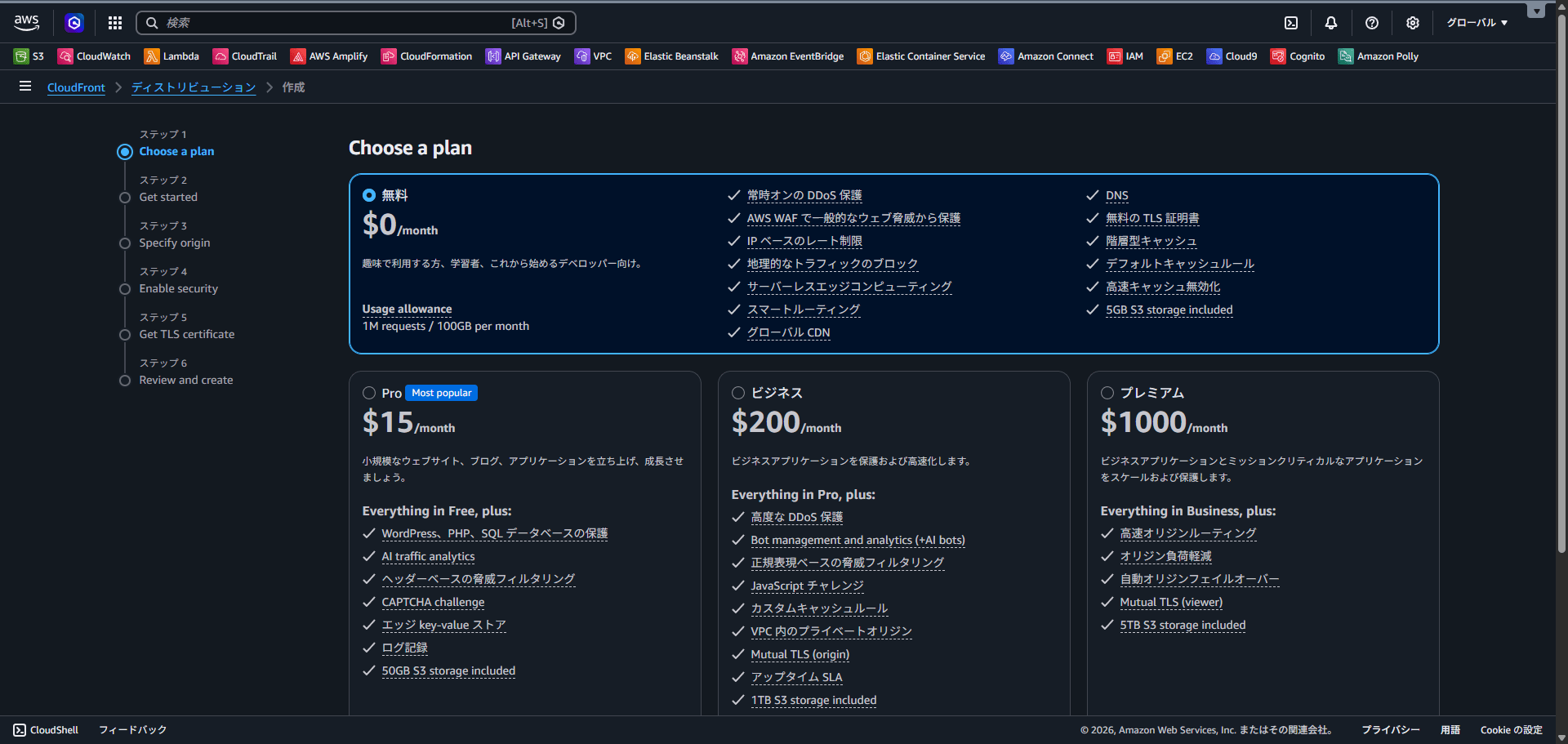Click the AWS logo home icon
The image size is (1568, 744).
pyautogui.click(x=27, y=23)
